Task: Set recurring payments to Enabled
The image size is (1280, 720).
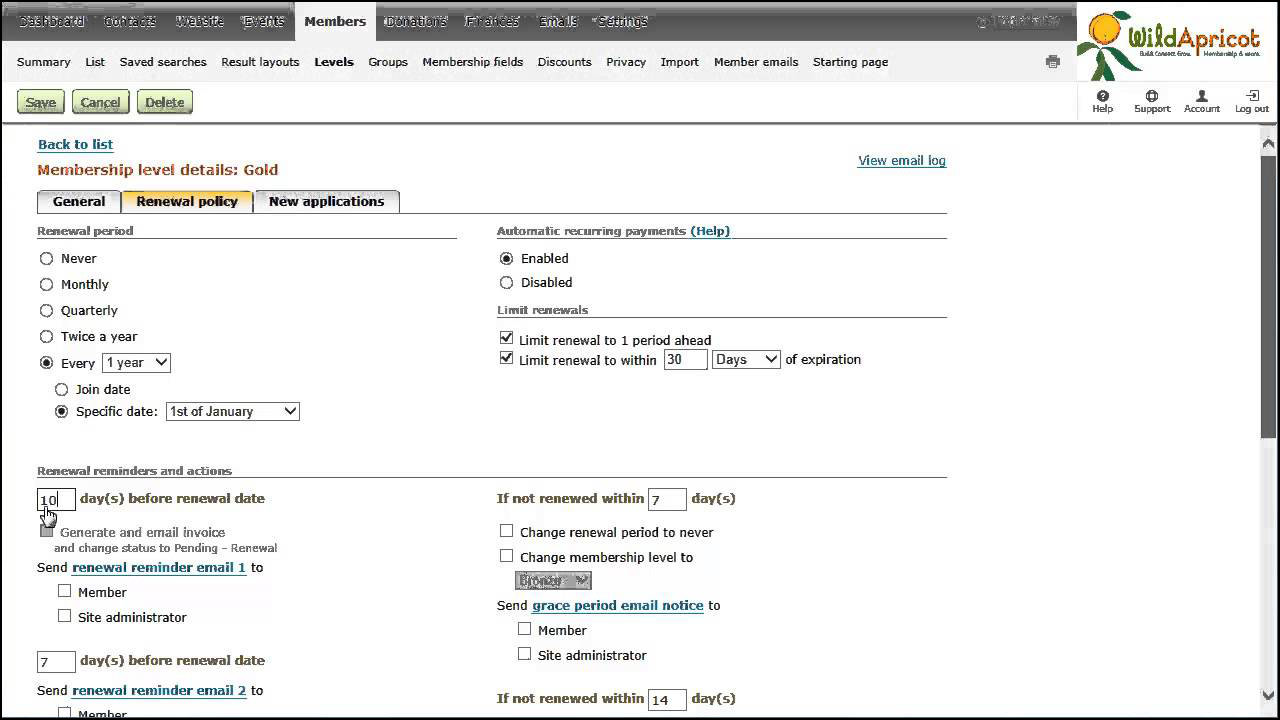Action: pyautogui.click(x=506, y=258)
